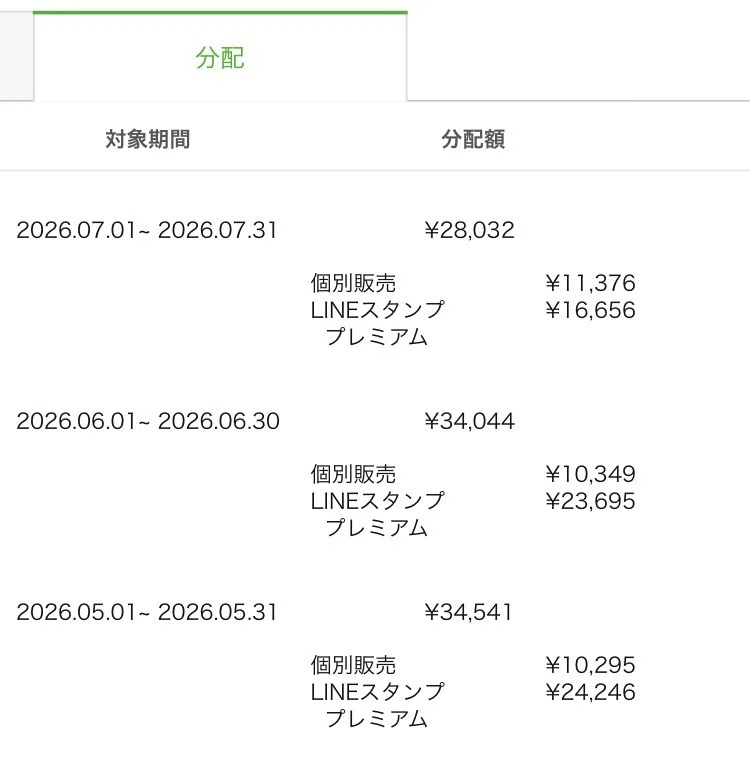
Task: Click LINEスタンプ プレミアム label under July
Action: tap(377, 323)
